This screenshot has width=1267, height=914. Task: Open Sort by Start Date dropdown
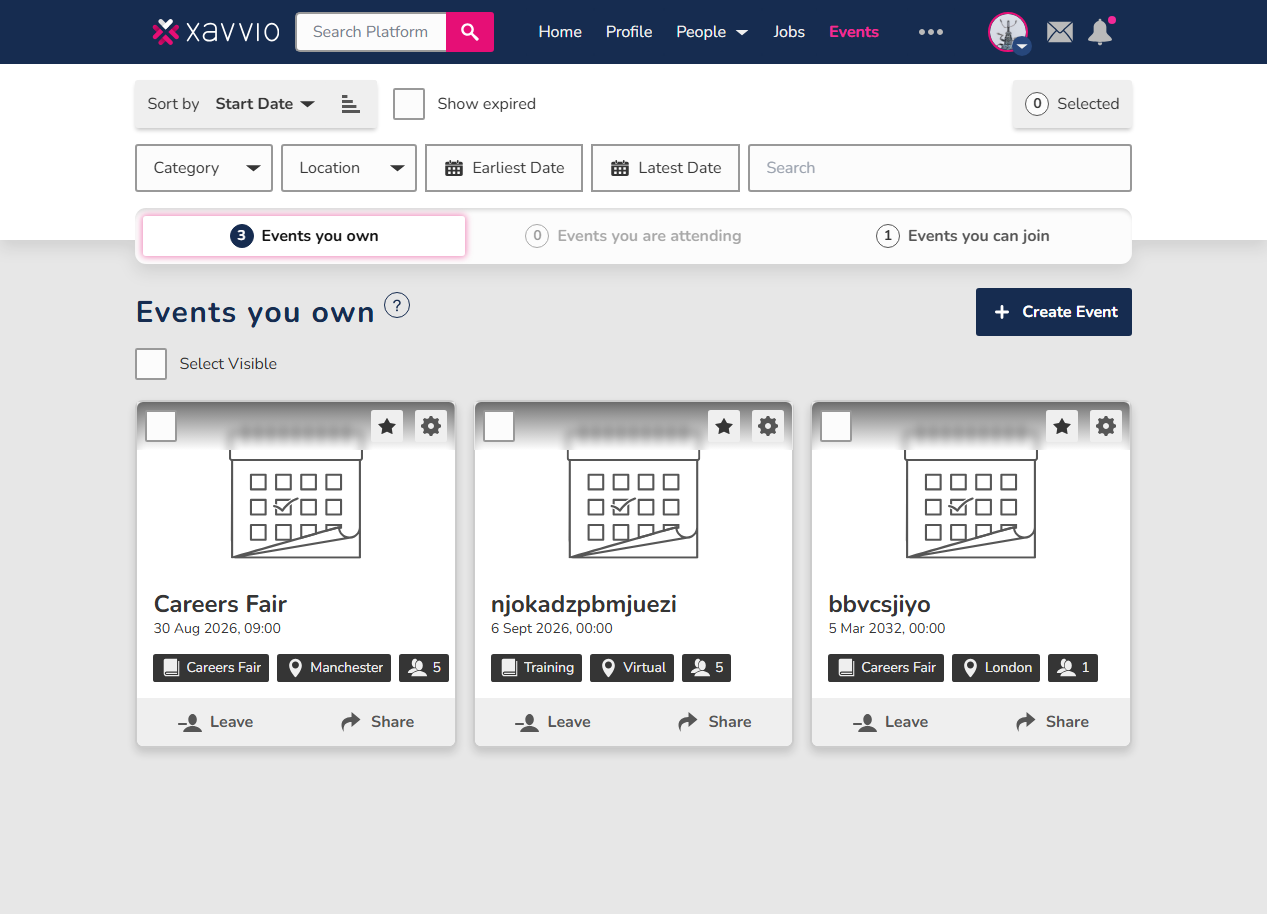[x=265, y=104]
